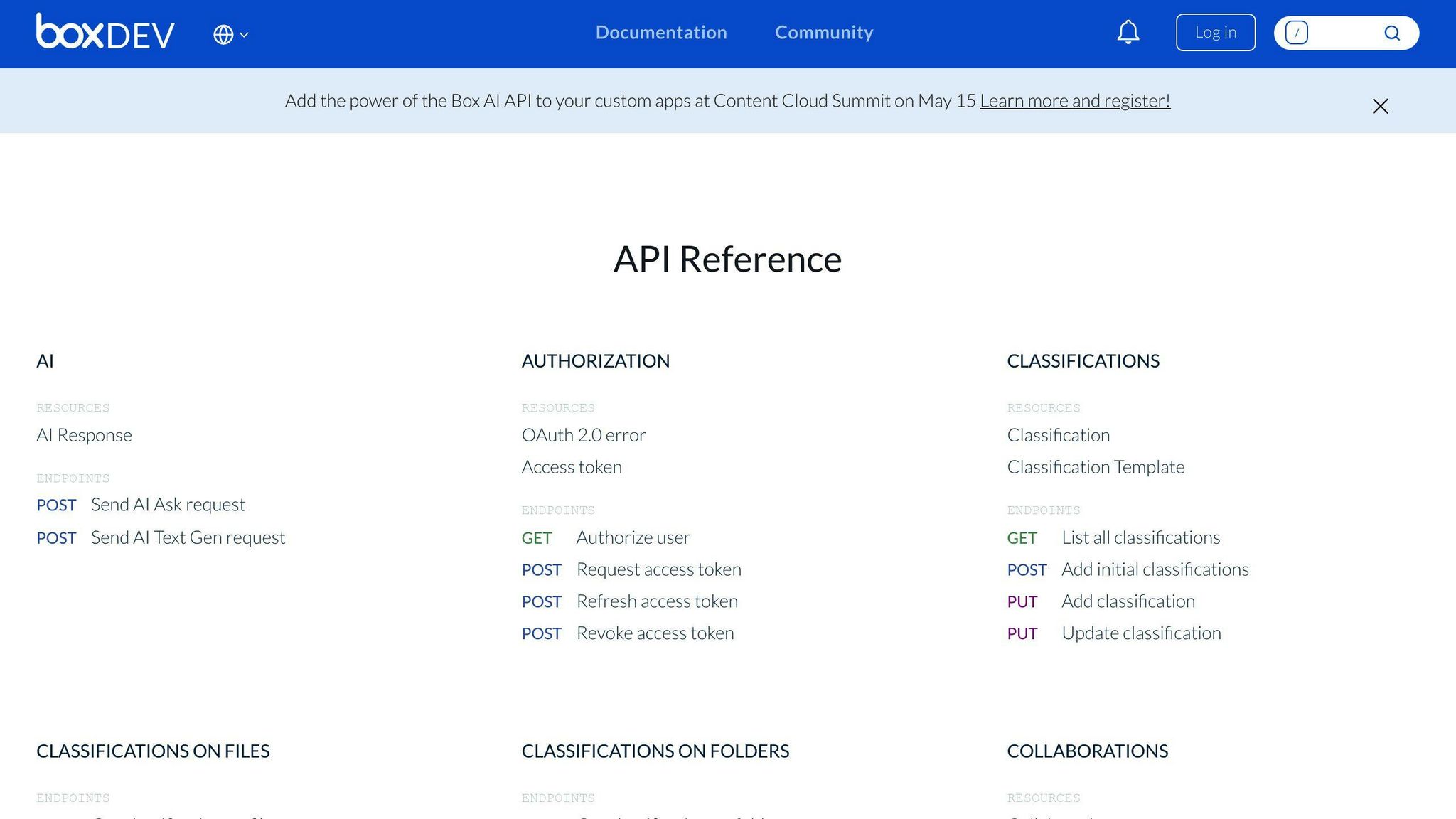Open the language globe icon

click(x=223, y=33)
